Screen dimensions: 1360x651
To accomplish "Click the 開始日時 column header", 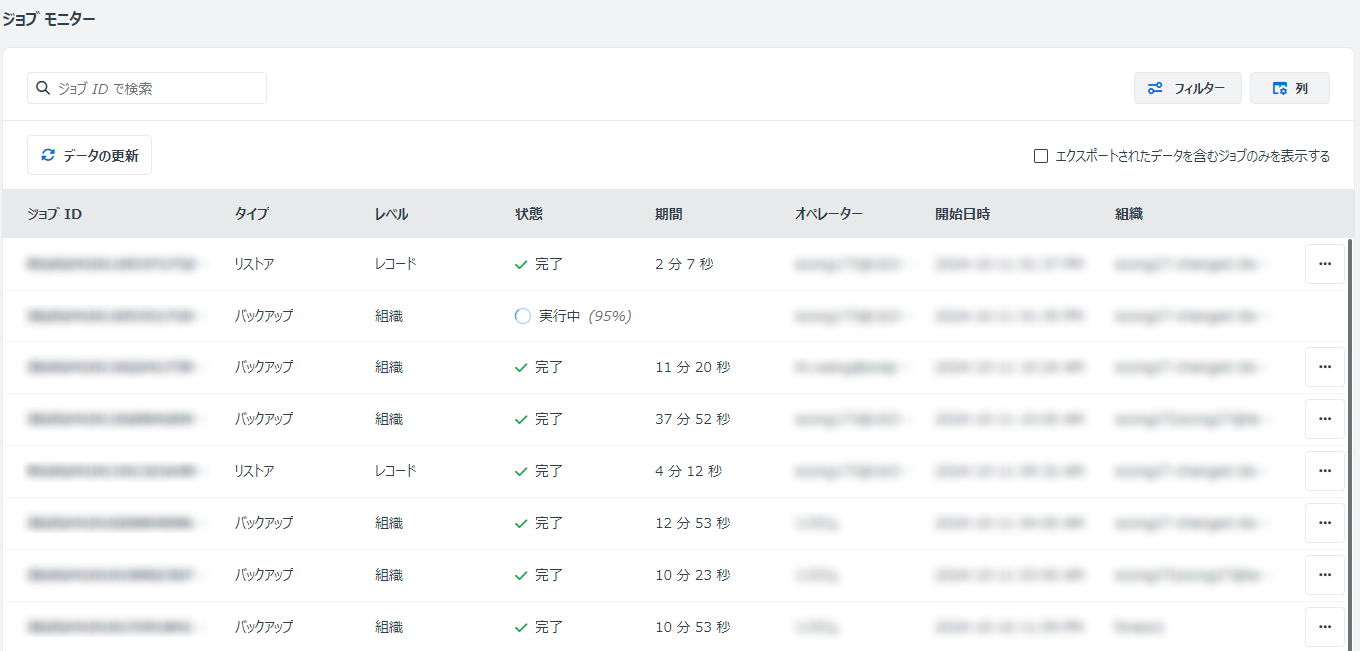I will pos(963,214).
